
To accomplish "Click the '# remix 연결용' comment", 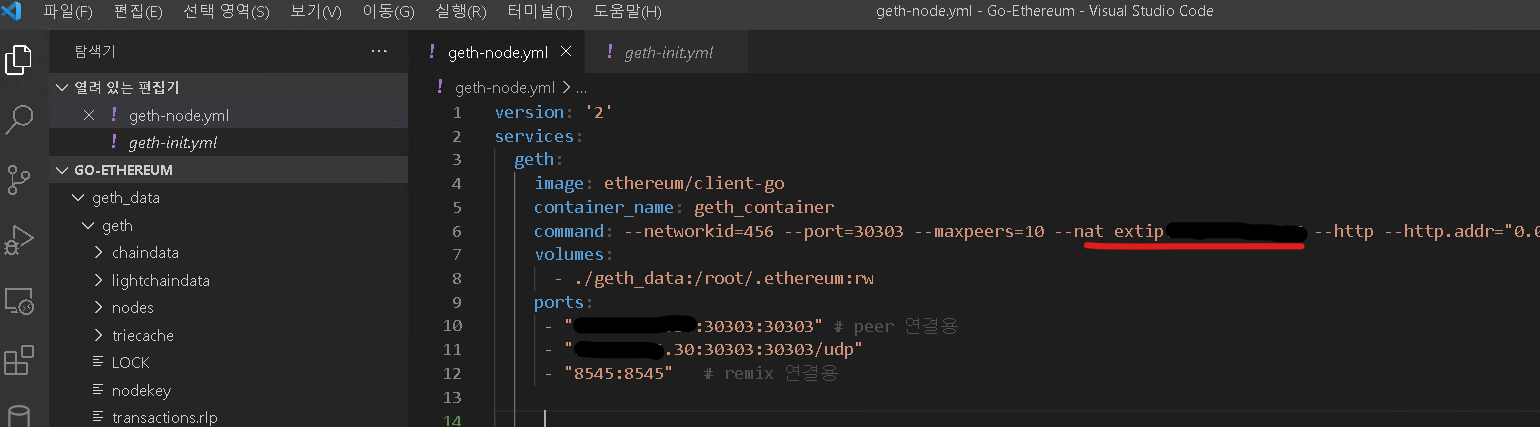I will click(x=770, y=373).
